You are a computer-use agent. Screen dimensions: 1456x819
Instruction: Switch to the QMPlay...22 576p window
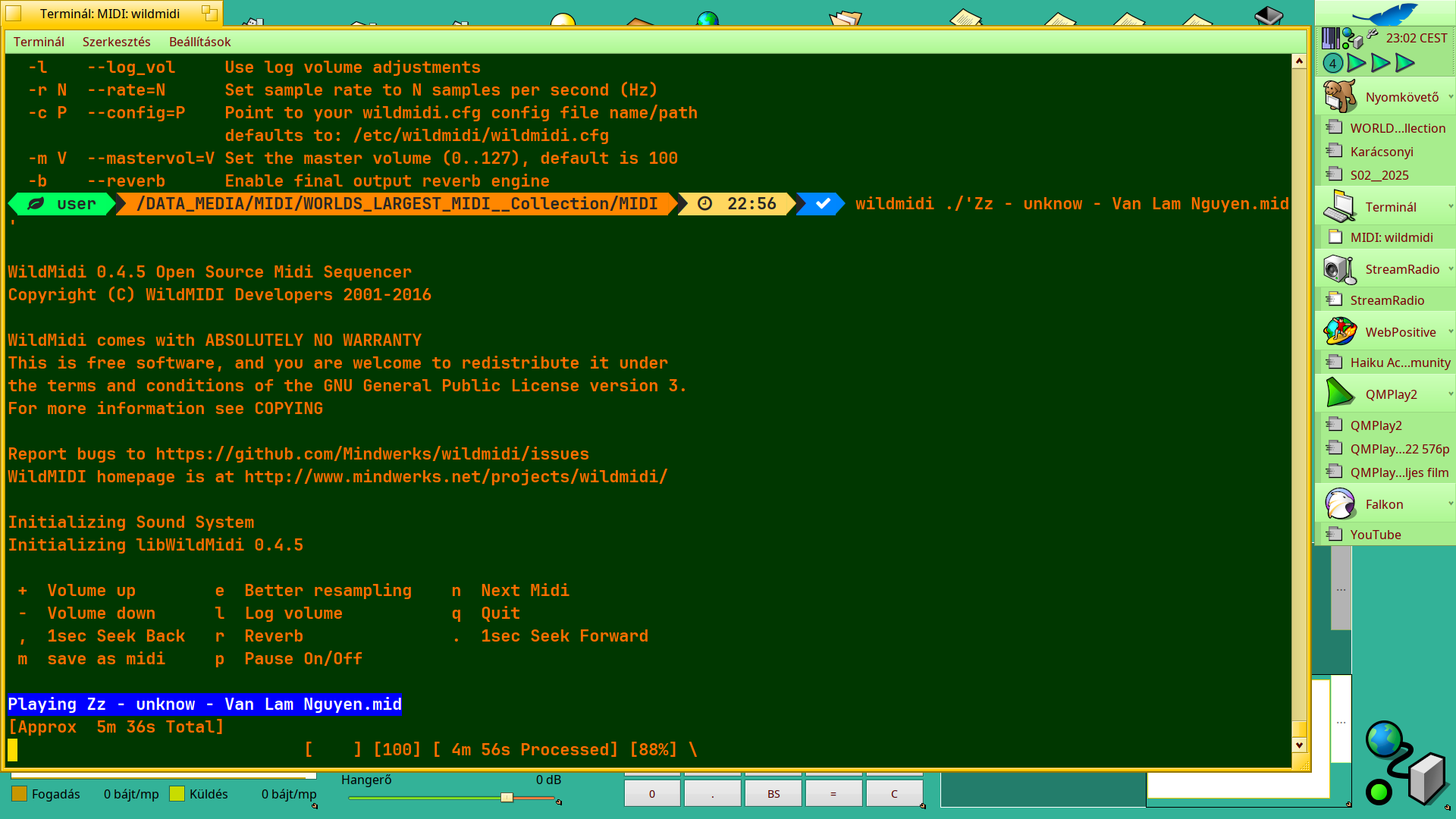1387,449
